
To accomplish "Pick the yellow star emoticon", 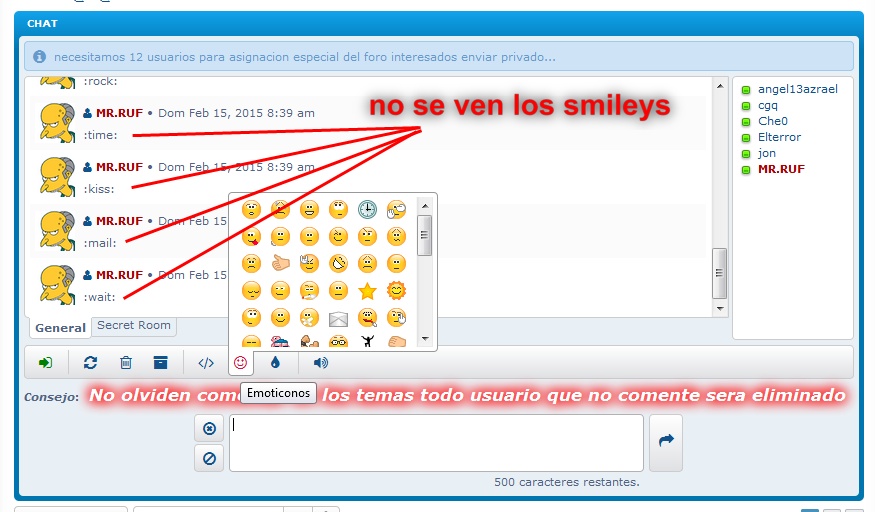I will pos(367,291).
